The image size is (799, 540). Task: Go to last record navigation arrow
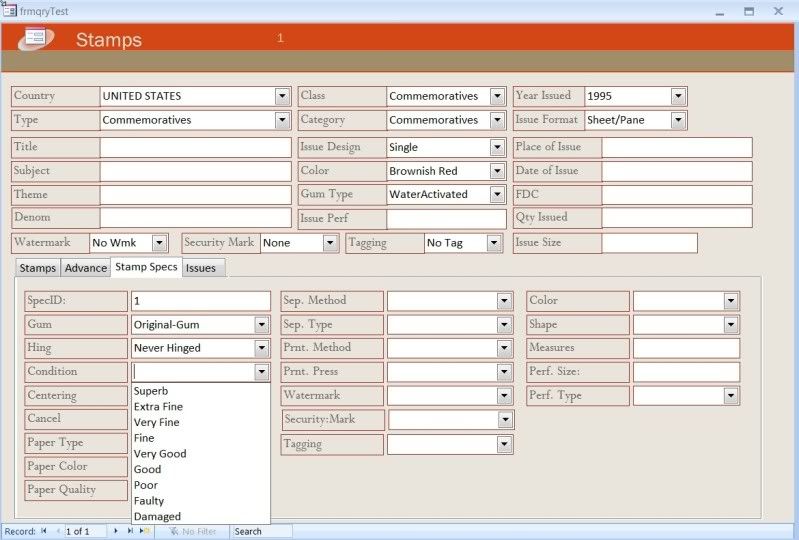click(x=130, y=531)
